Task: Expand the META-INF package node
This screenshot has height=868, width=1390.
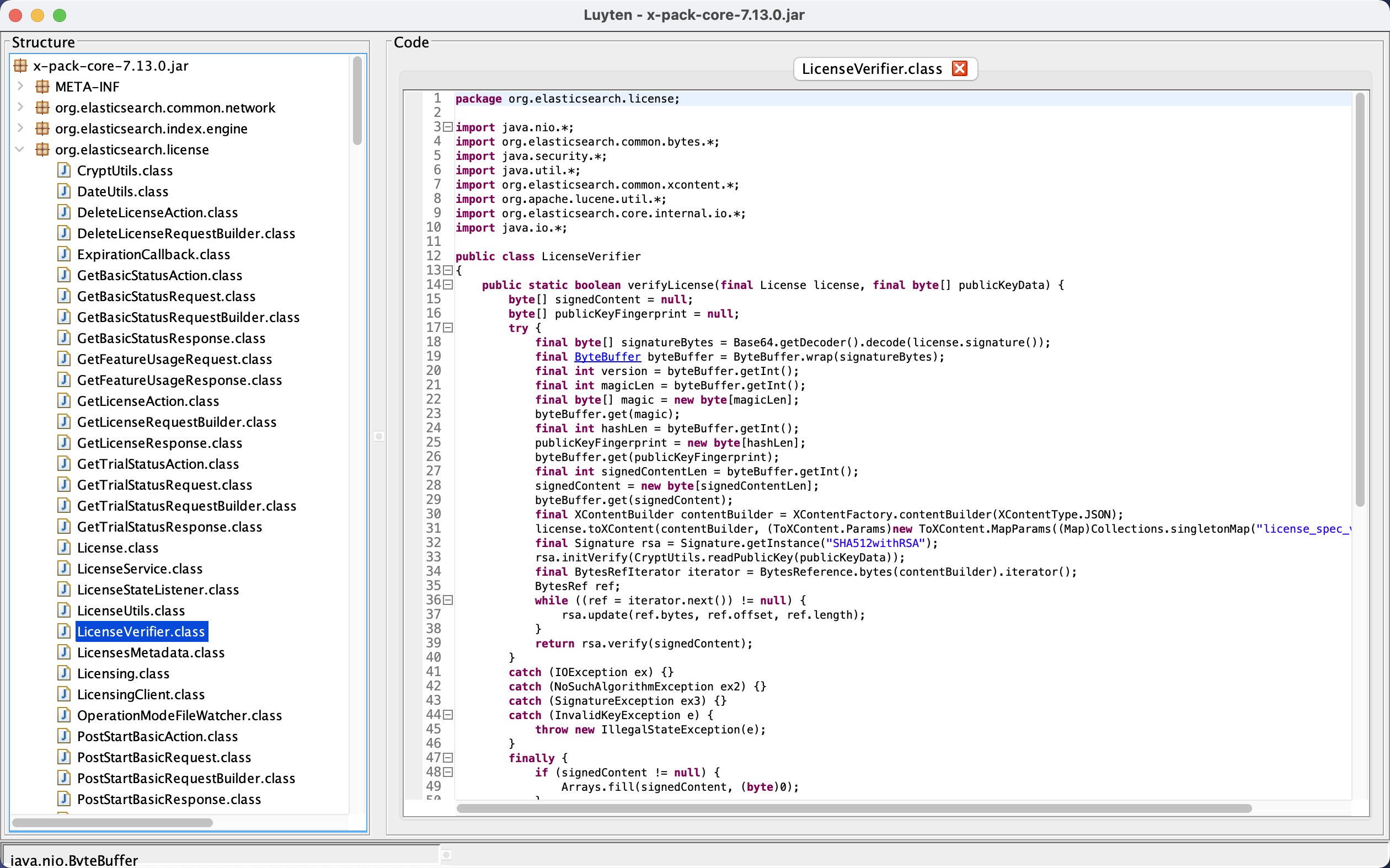Action: [20, 86]
